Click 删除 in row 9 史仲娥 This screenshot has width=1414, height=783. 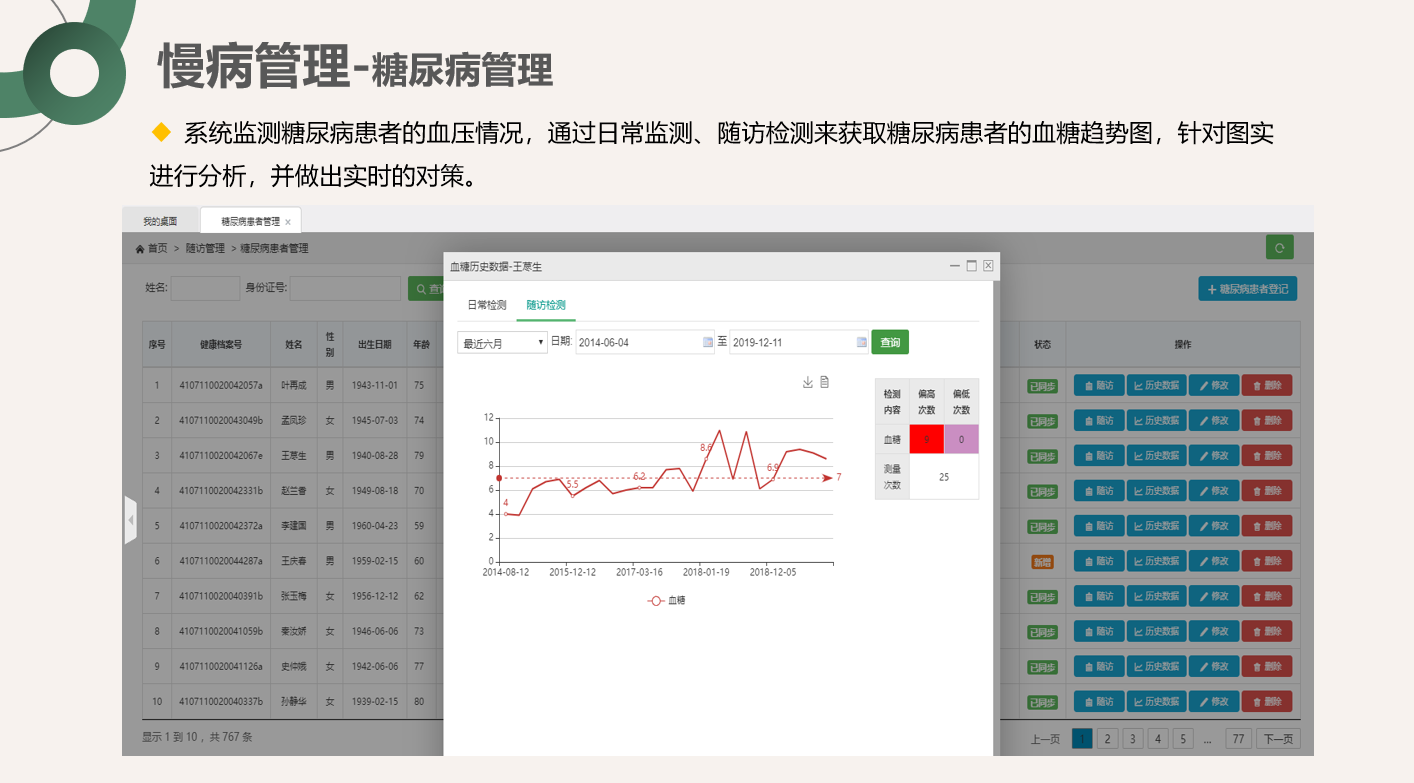[x=1267, y=666]
